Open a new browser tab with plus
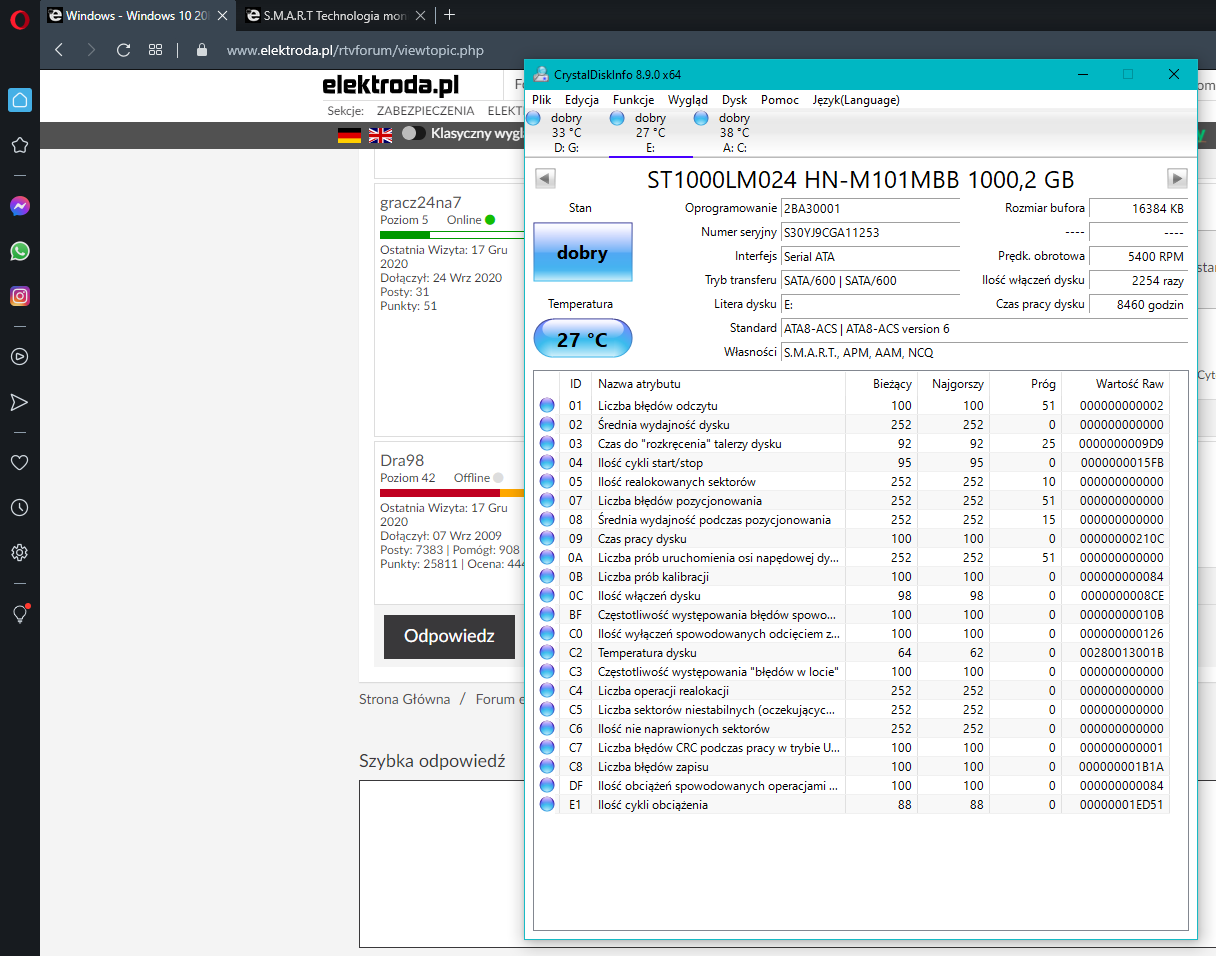 click(450, 15)
